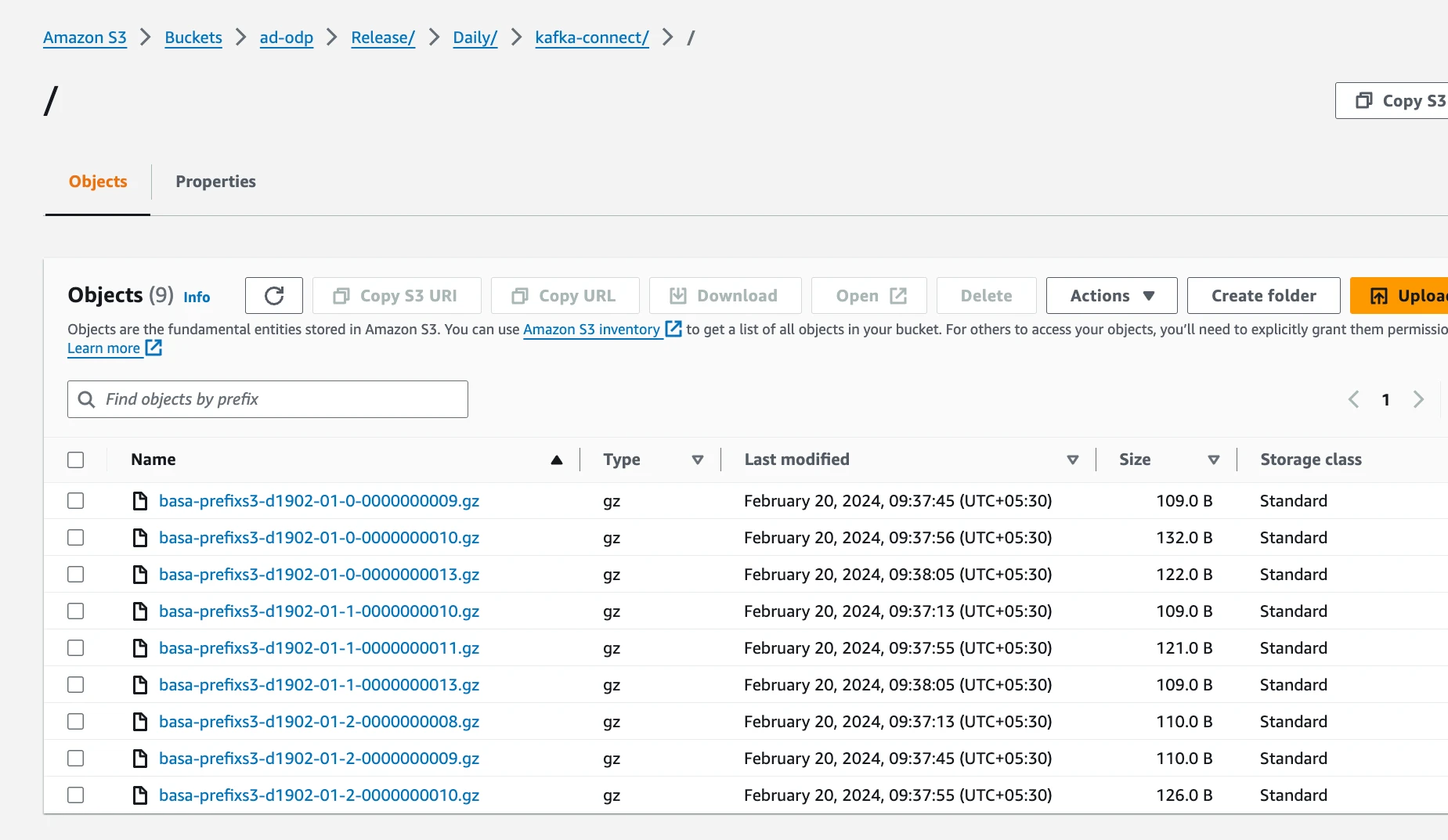
Task: Navigate to Amazon S3 breadcrumb
Action: (85, 38)
